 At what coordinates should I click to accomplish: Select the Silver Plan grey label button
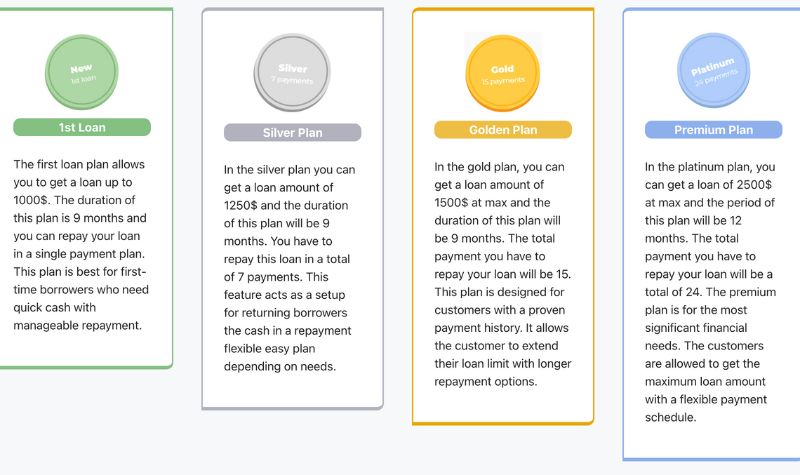292,133
